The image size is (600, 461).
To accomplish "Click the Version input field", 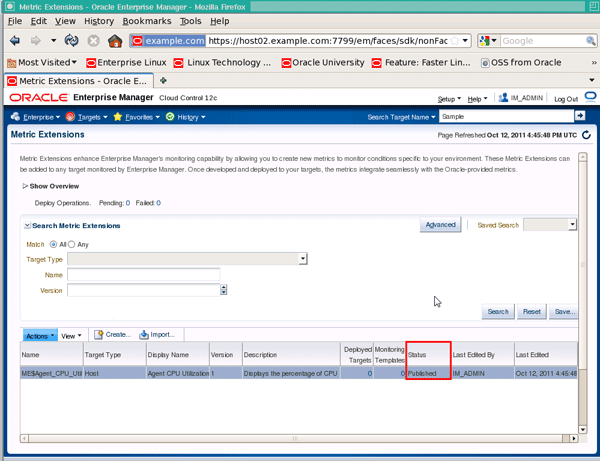I will pos(143,290).
